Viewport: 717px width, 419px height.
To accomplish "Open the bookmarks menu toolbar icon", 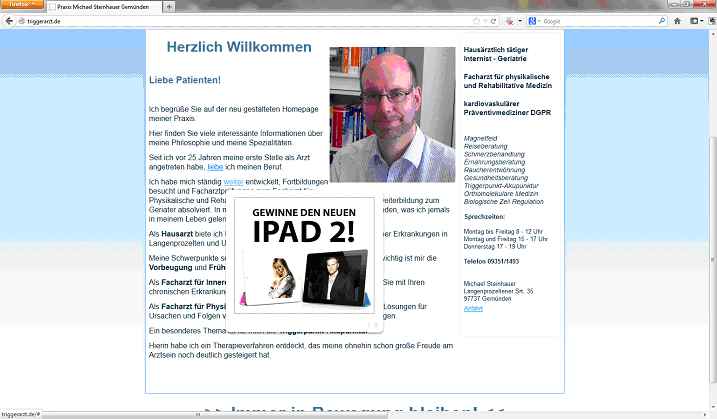I will (x=696, y=21).
